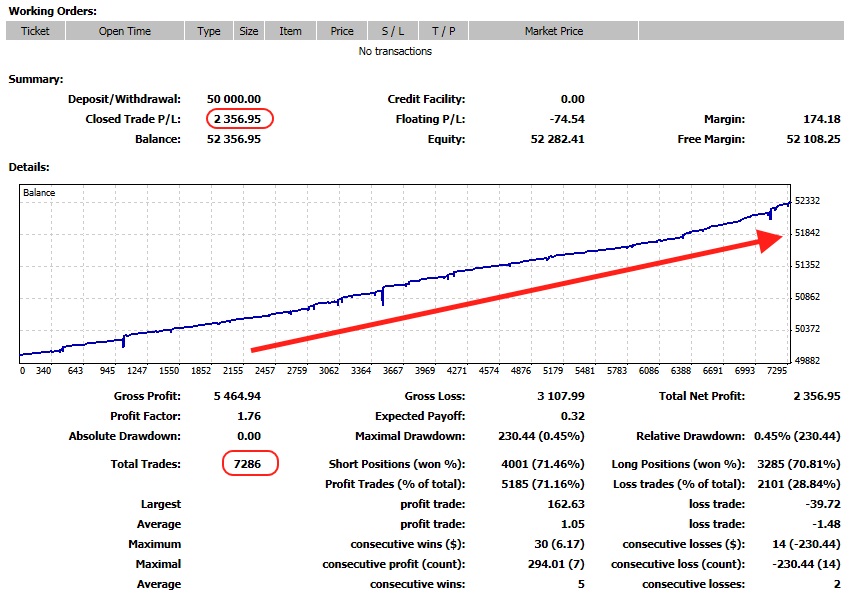Image resolution: width=849 pixels, height=594 pixels.
Task: Click the Open Time column header
Action: coord(125,31)
